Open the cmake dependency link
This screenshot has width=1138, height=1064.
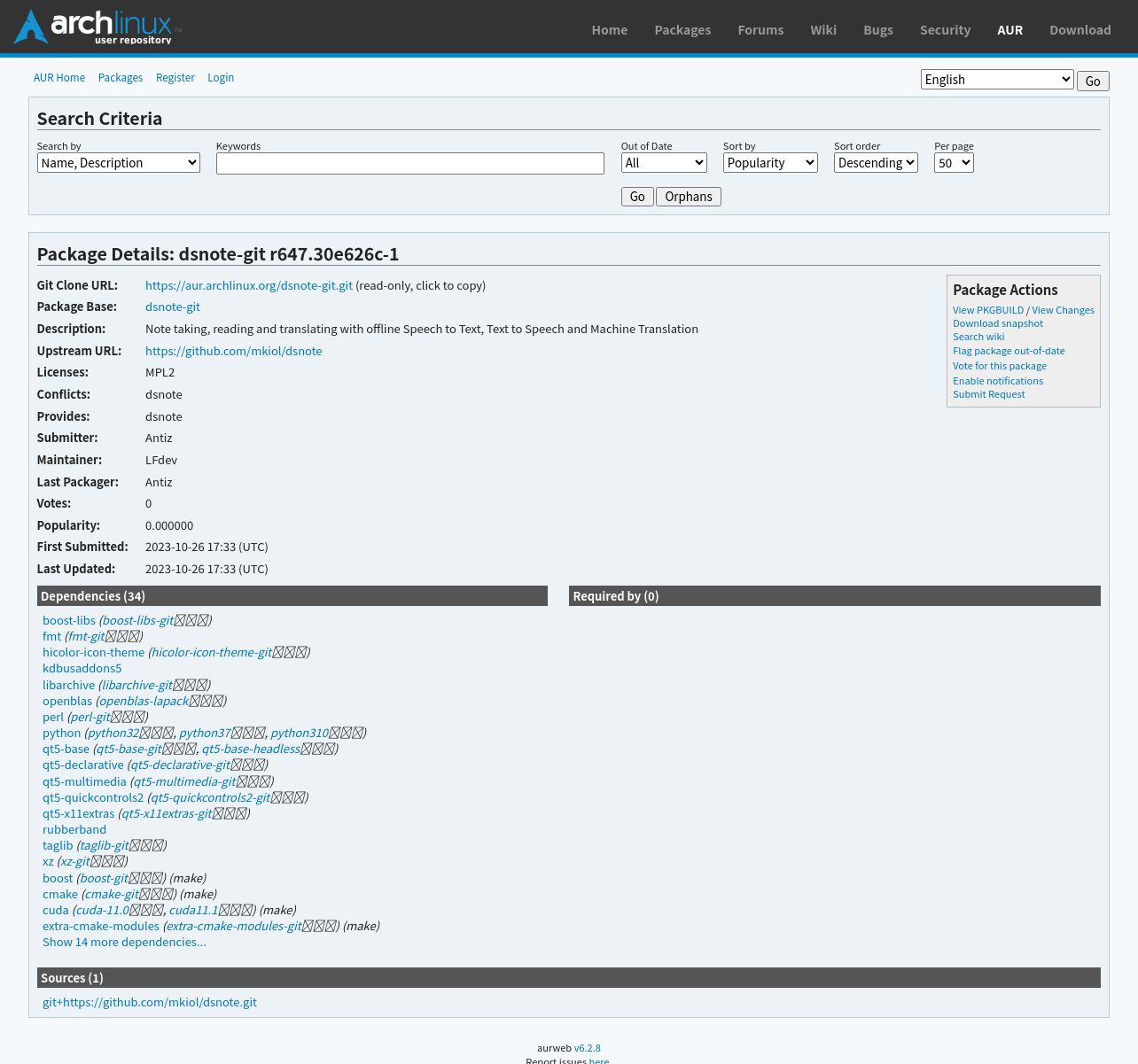[60, 894]
